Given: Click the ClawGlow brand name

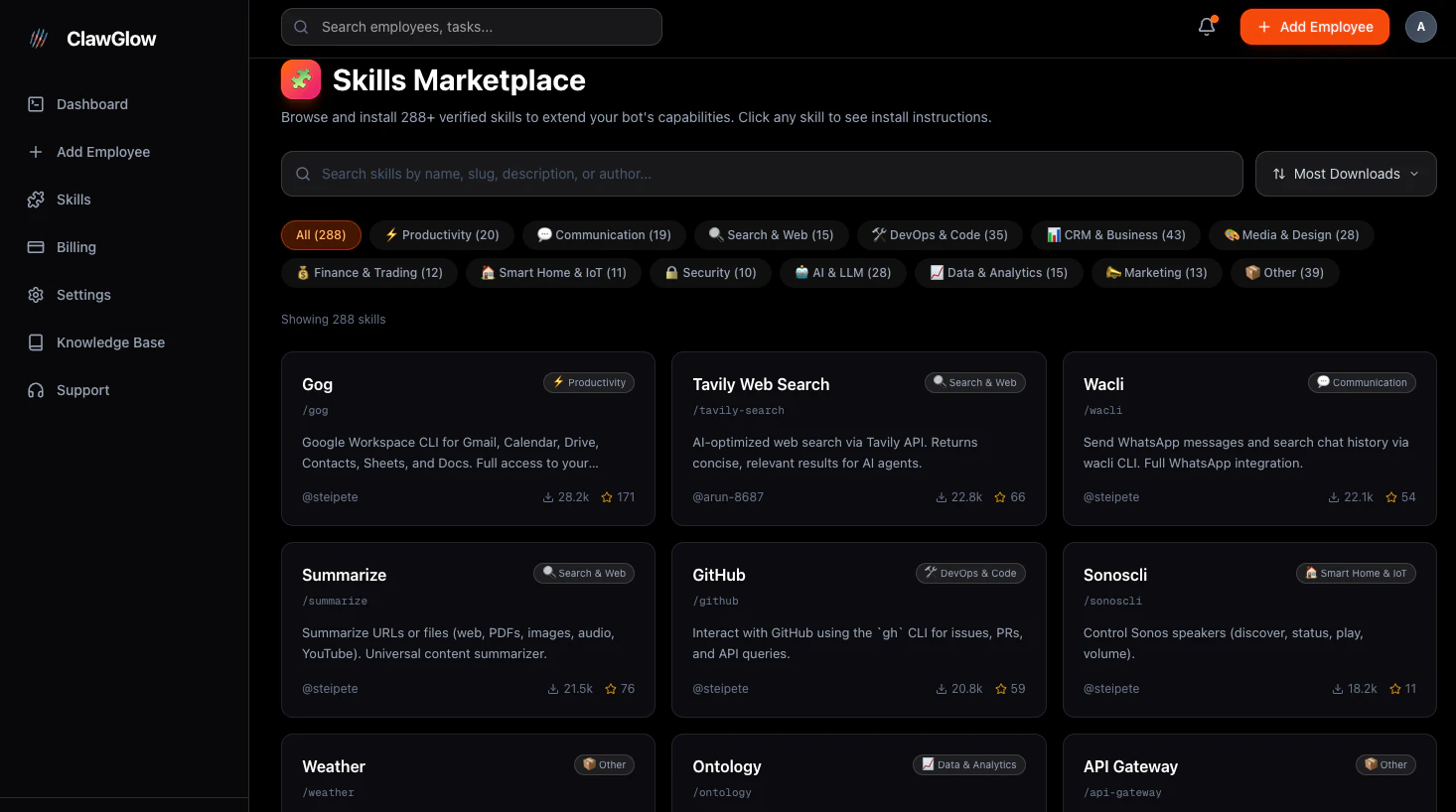Looking at the screenshot, I should point(111,39).
